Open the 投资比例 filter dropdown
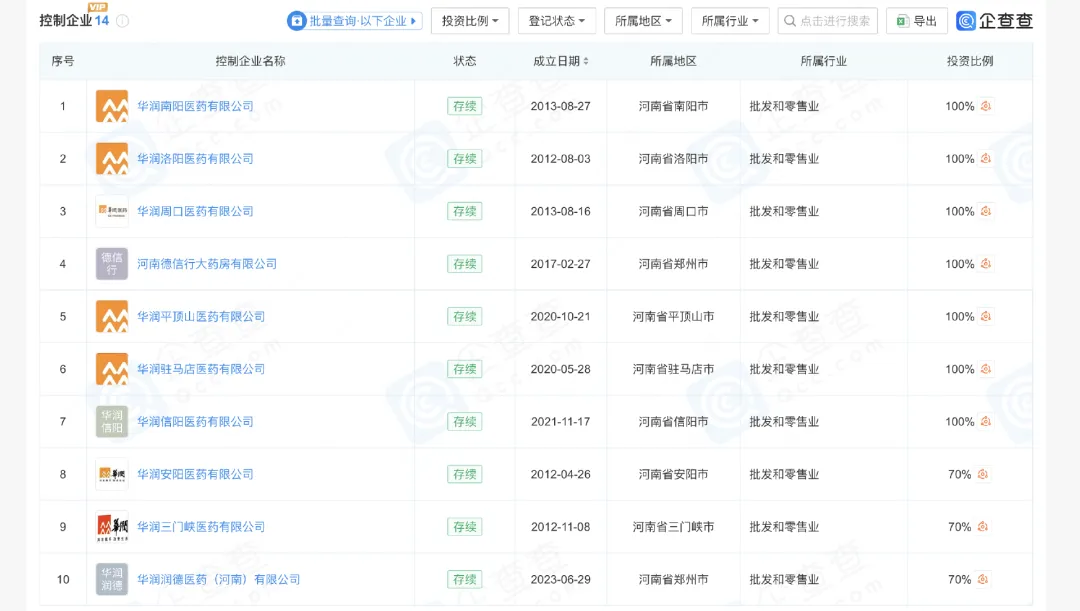Viewport: 1080px width, 611px height. 470,21
